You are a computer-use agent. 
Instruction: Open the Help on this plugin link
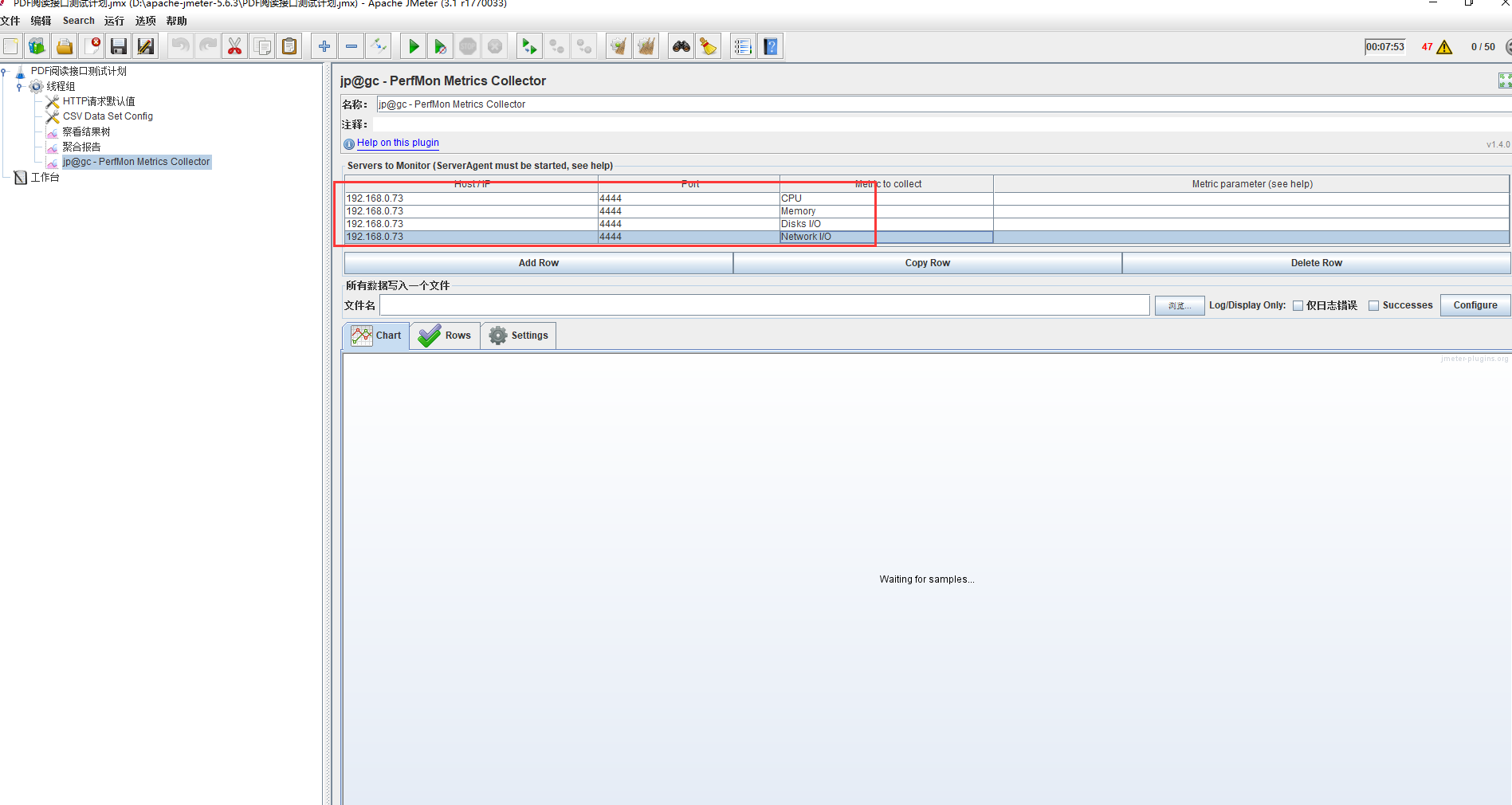(x=398, y=143)
